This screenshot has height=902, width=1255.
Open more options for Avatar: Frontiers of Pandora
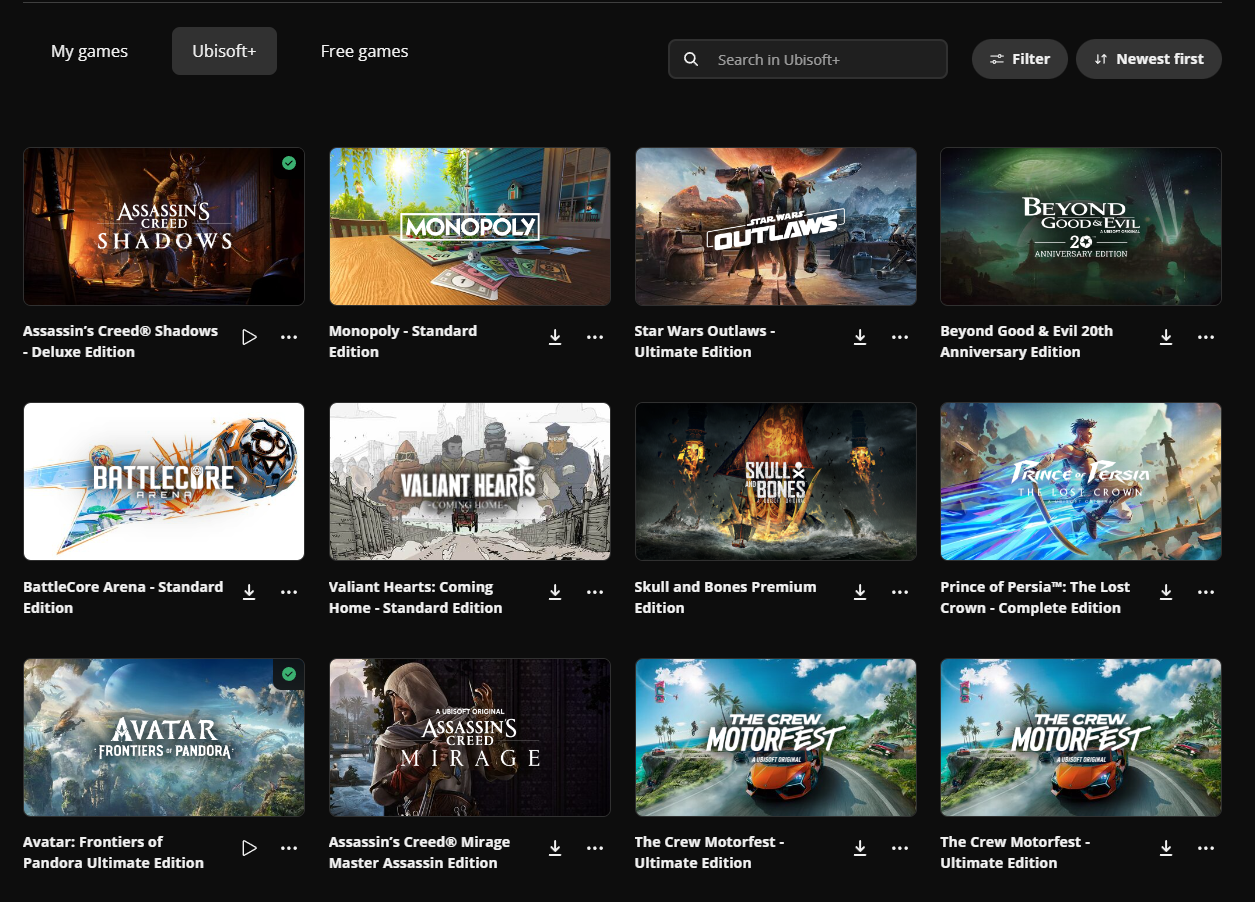coord(289,848)
